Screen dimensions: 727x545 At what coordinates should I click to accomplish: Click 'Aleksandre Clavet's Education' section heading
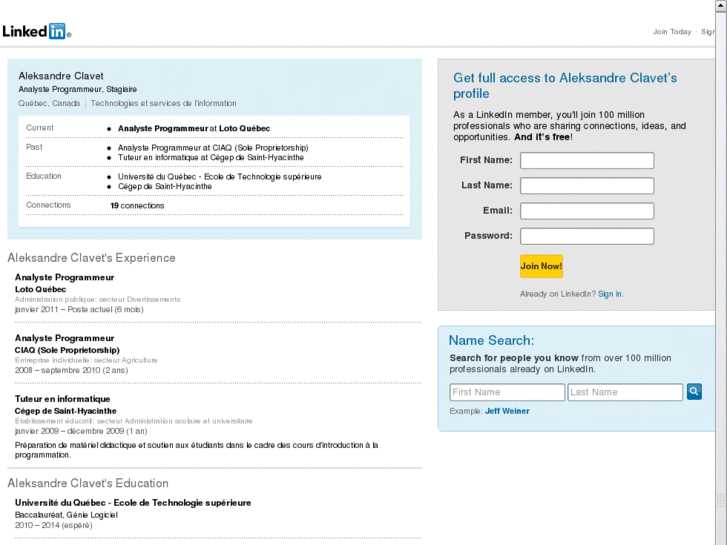point(88,483)
